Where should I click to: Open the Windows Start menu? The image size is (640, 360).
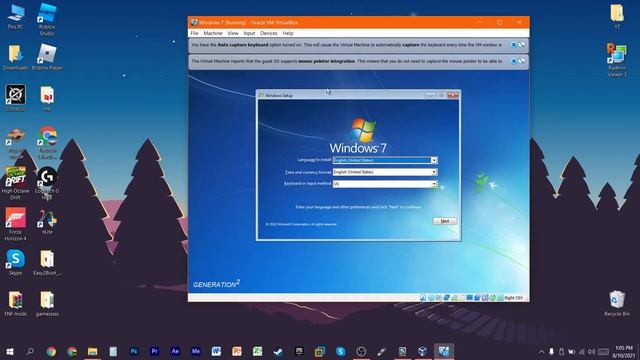click(x=10, y=351)
